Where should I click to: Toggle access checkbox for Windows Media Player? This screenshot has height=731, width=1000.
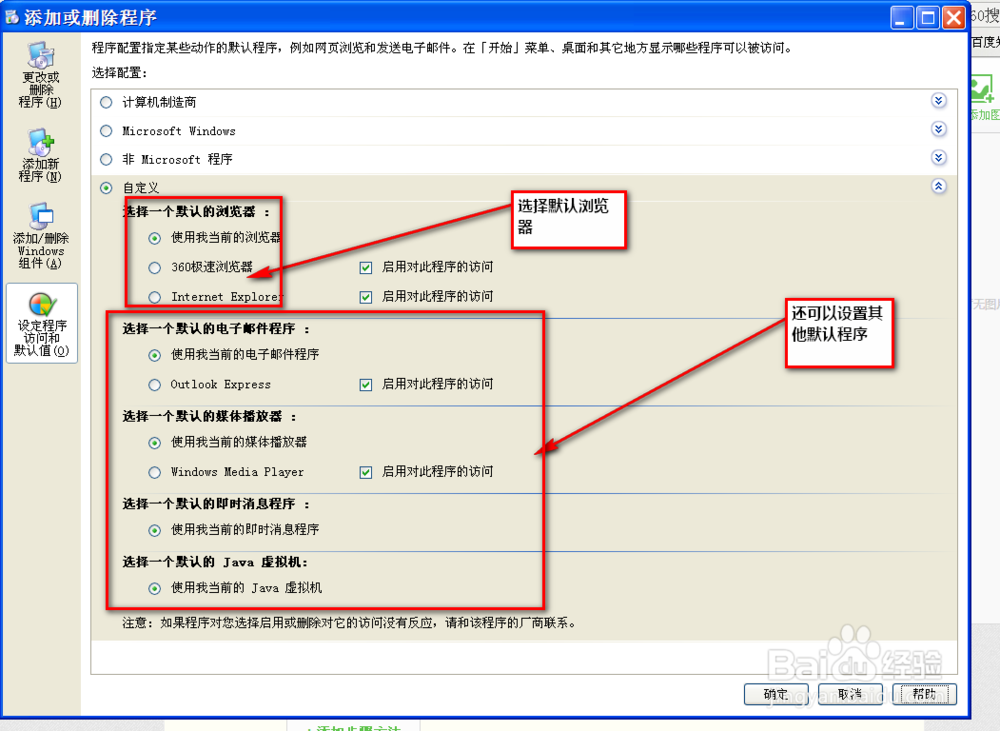point(365,472)
